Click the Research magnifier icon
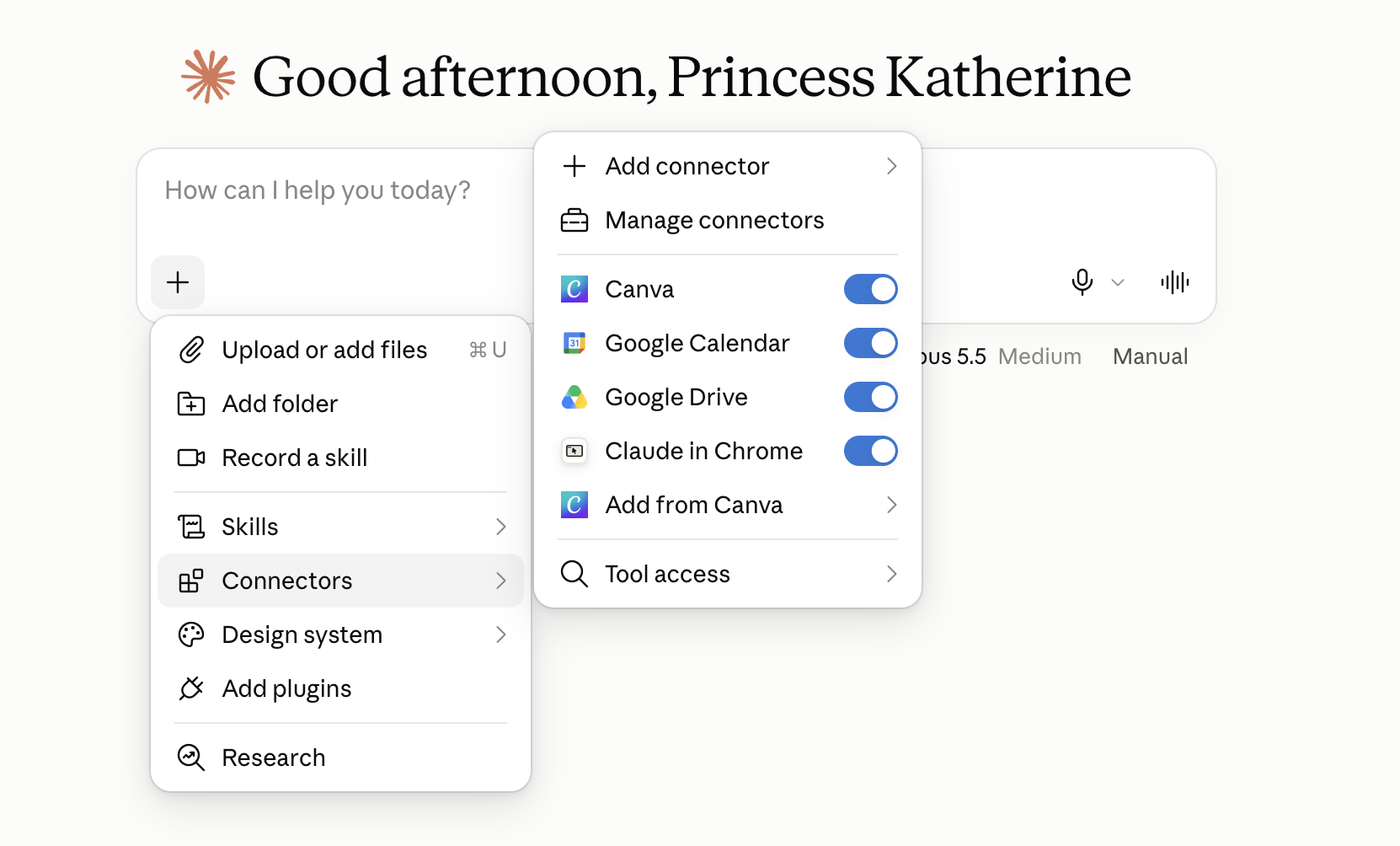This screenshot has width=1400, height=846. point(191,758)
